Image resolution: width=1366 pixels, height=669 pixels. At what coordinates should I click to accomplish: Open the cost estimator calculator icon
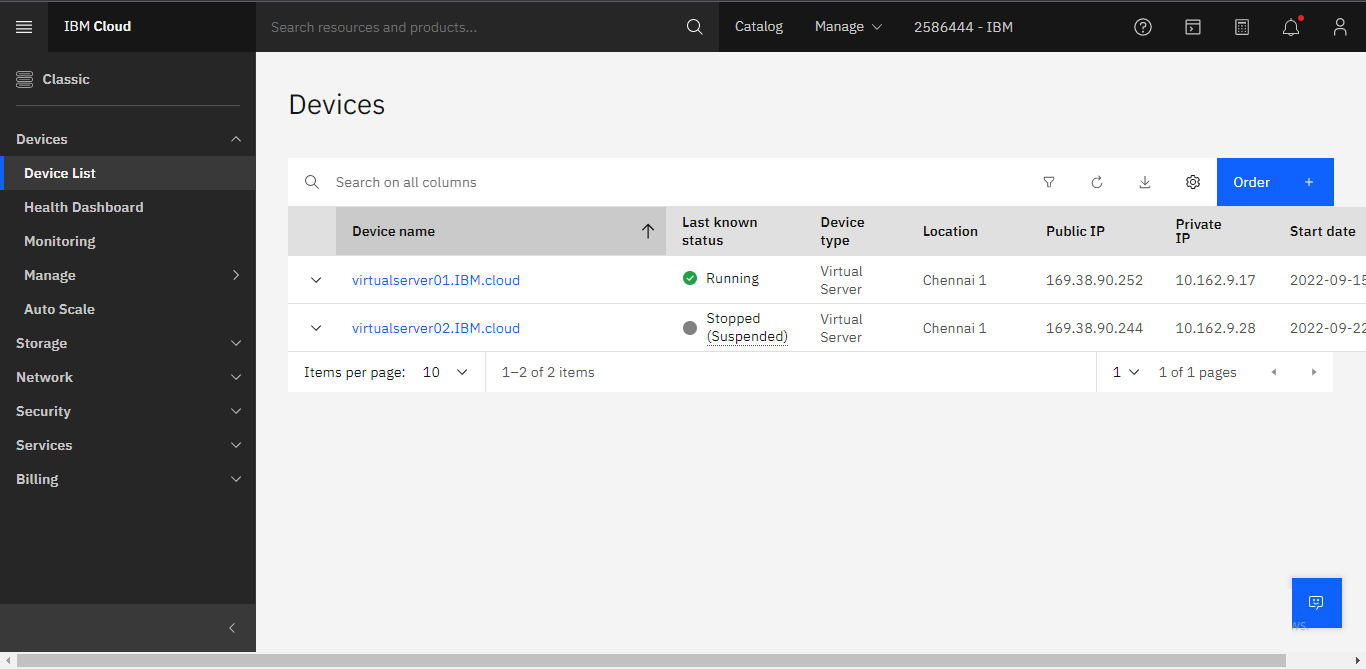1242,27
